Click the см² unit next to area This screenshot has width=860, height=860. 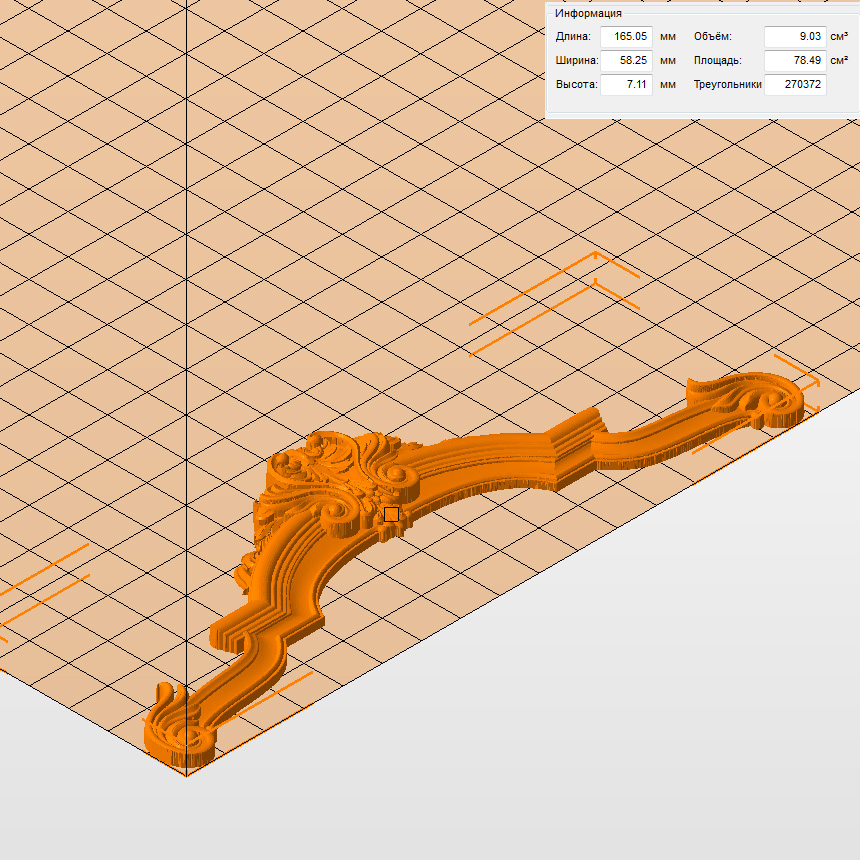click(839, 61)
